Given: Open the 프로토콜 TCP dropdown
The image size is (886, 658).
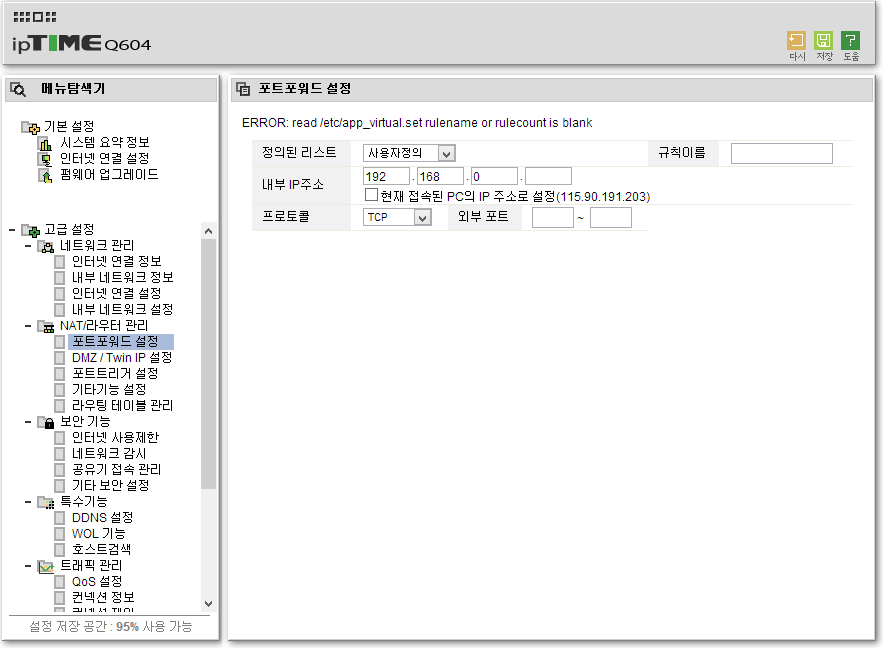Looking at the screenshot, I should click(397, 218).
